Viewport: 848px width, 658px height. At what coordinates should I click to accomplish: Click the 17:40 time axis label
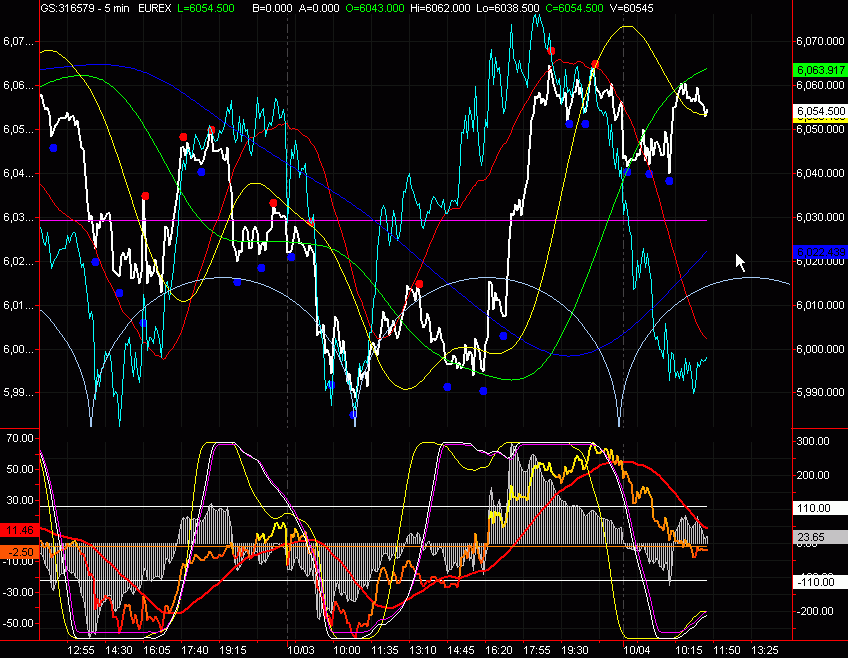pos(195,650)
